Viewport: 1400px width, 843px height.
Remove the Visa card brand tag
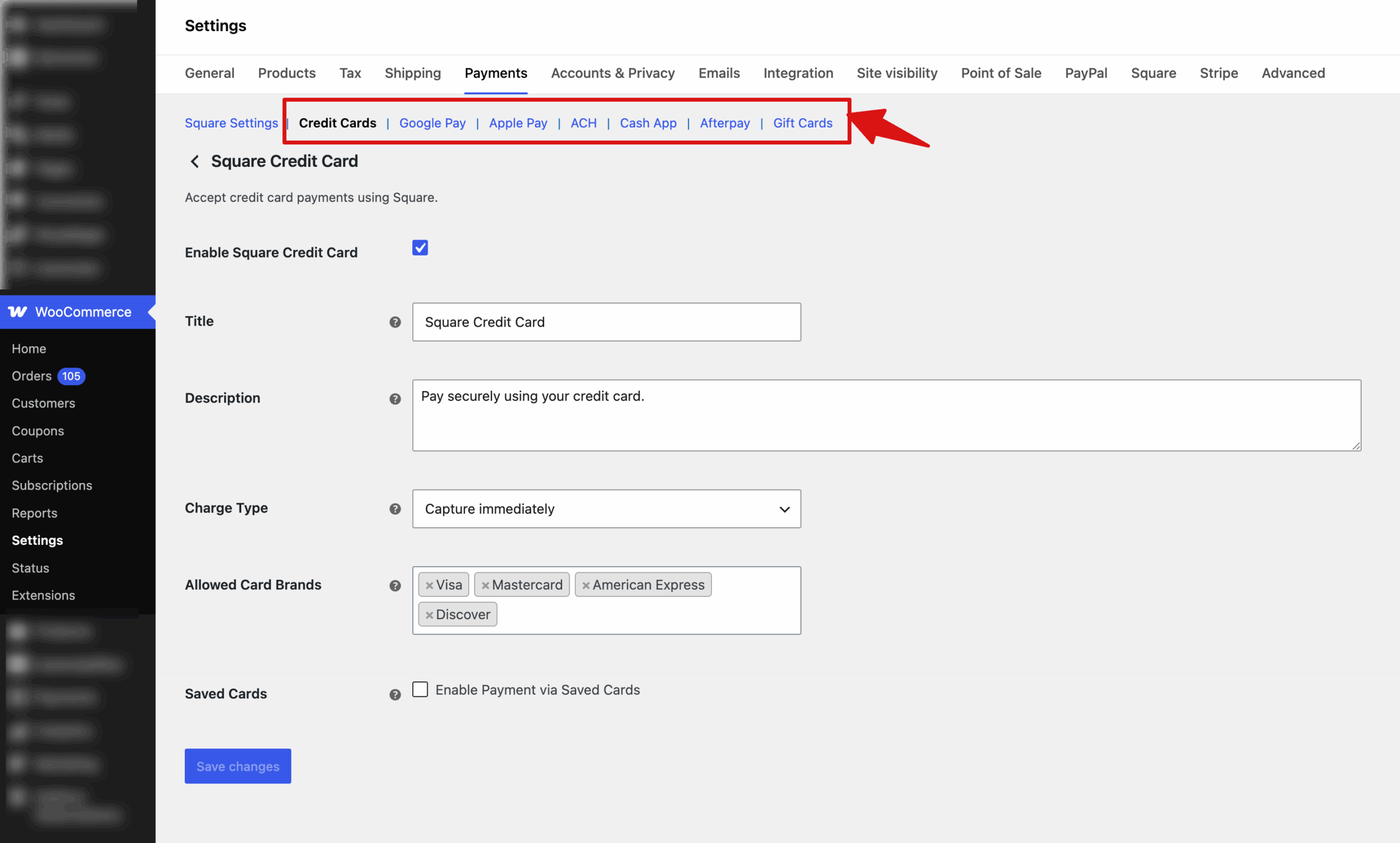(x=429, y=586)
